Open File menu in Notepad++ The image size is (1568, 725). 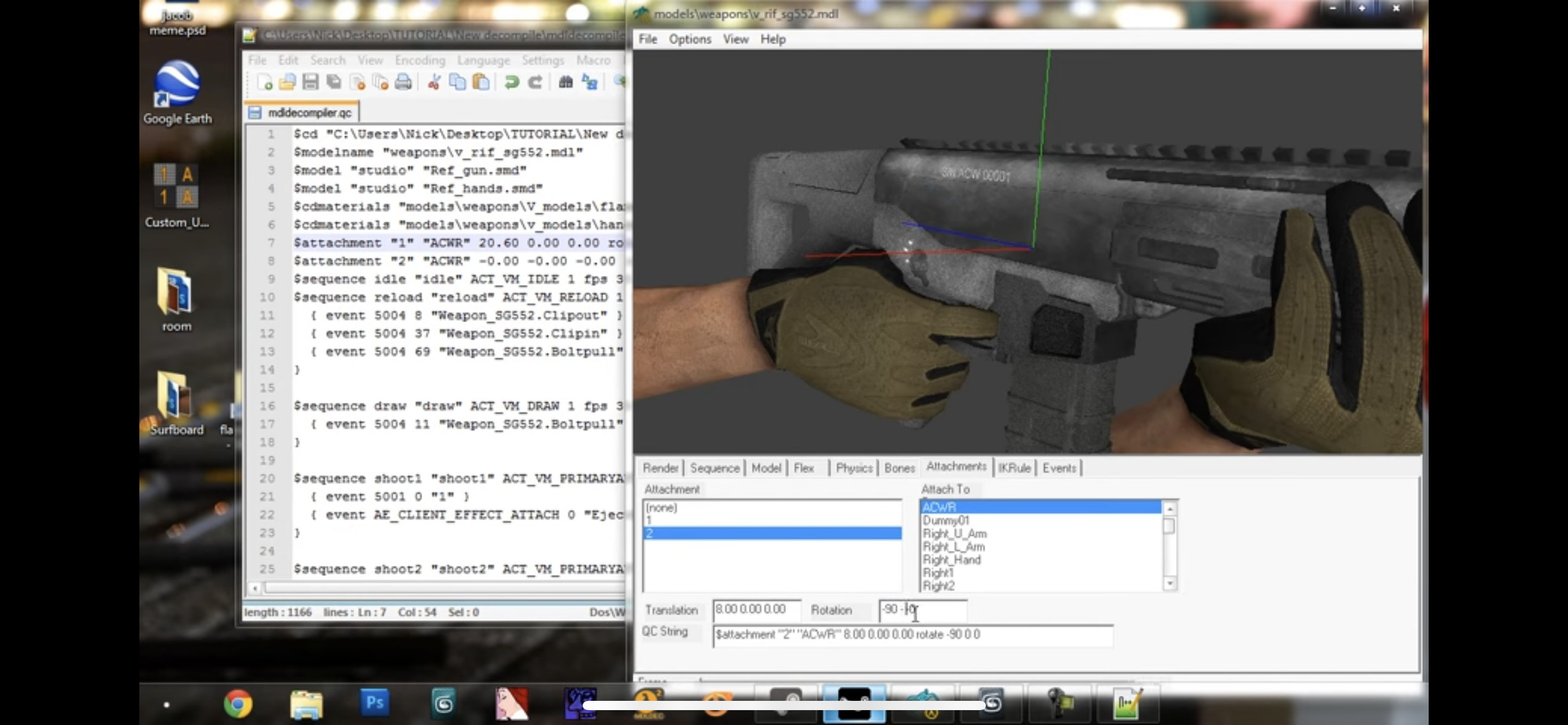click(257, 60)
